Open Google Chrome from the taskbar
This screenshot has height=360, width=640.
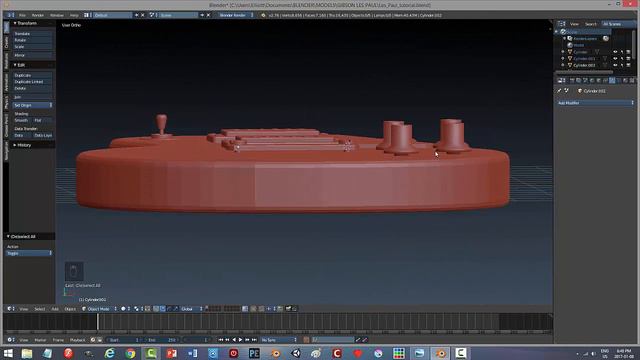(x=130, y=353)
